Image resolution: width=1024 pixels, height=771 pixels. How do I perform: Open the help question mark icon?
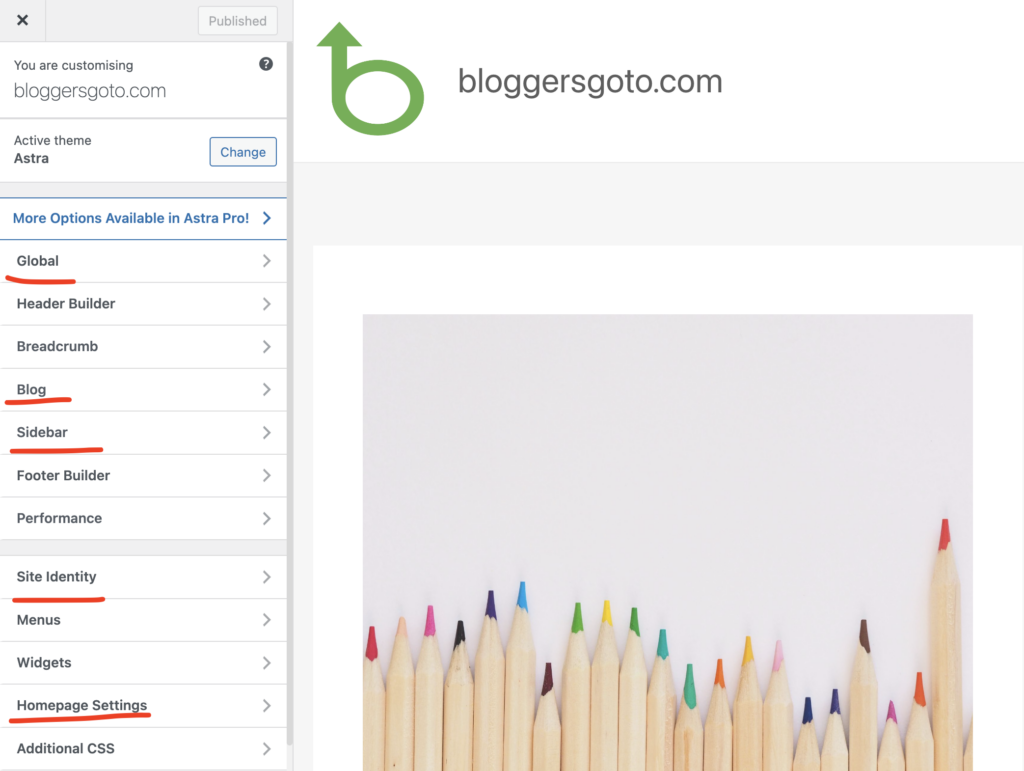click(266, 64)
